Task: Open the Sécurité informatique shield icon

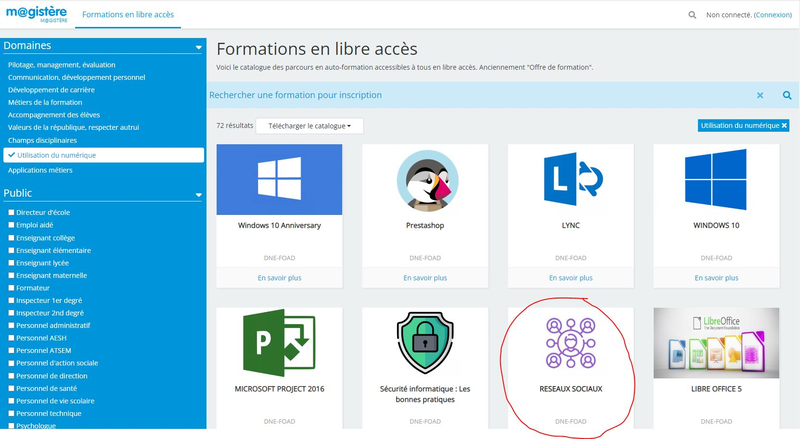Action: click(x=425, y=342)
